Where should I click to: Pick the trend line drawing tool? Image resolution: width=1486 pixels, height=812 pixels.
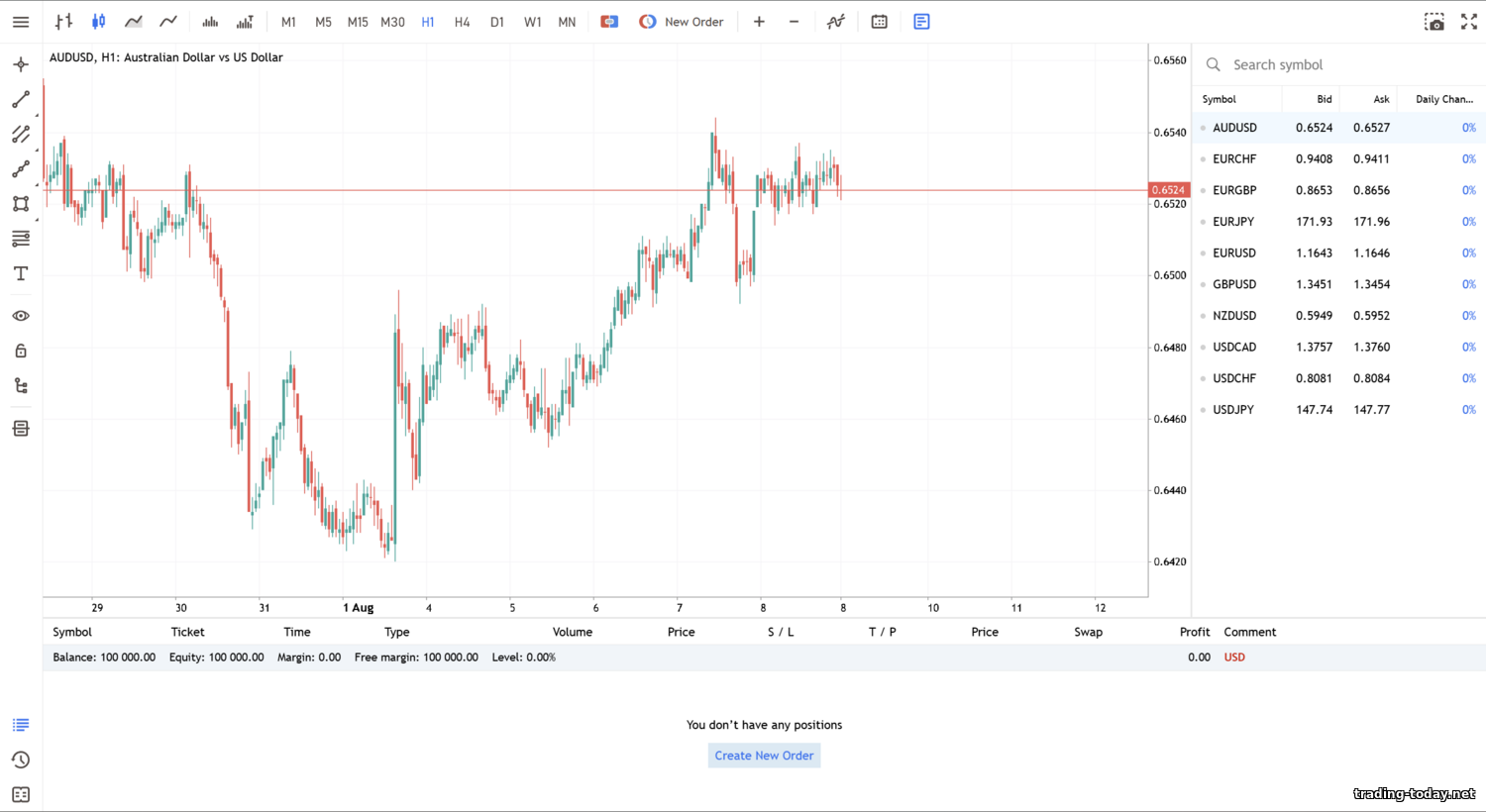(x=21, y=100)
